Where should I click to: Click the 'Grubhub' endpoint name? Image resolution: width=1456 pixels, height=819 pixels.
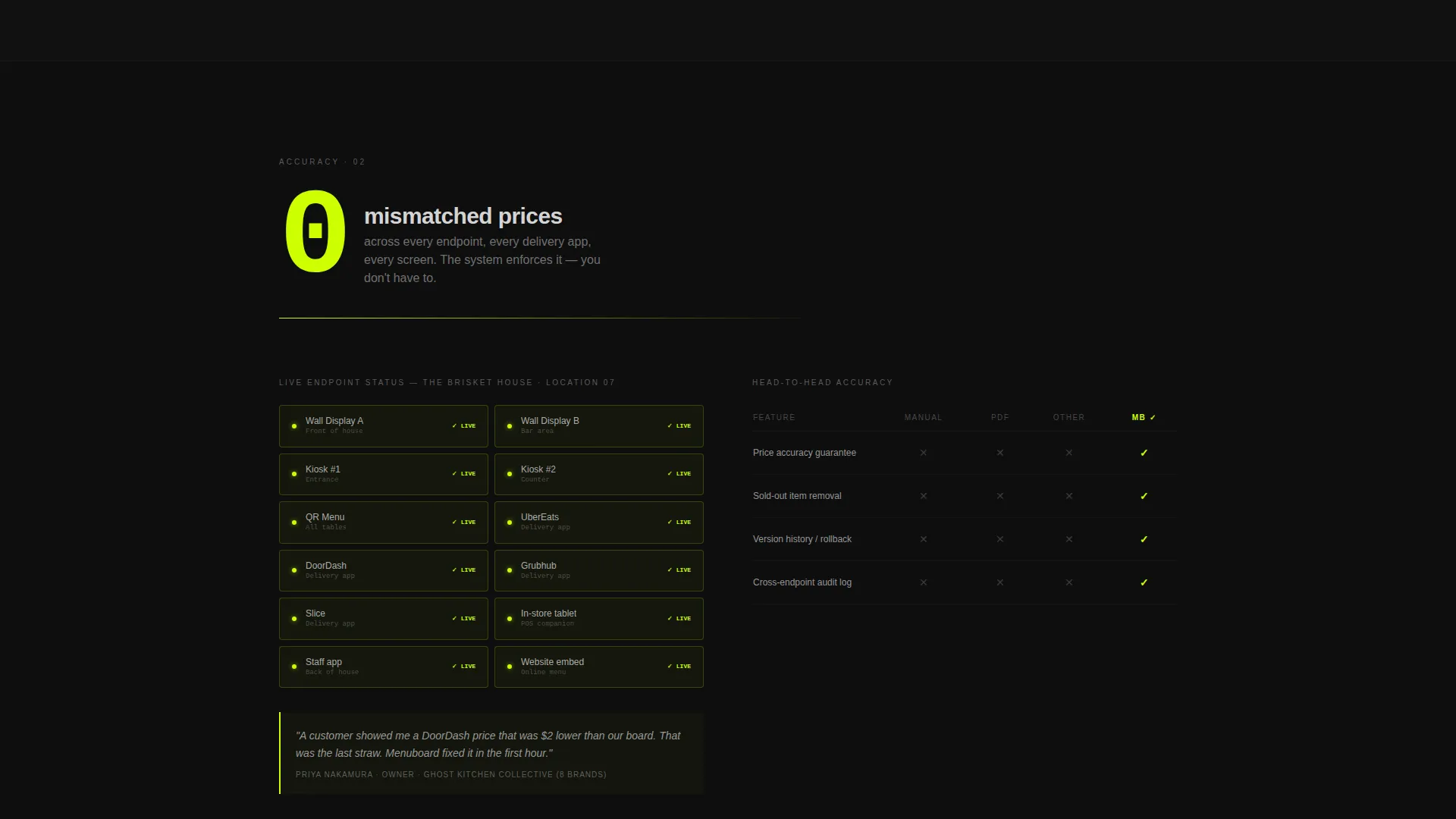(x=538, y=566)
